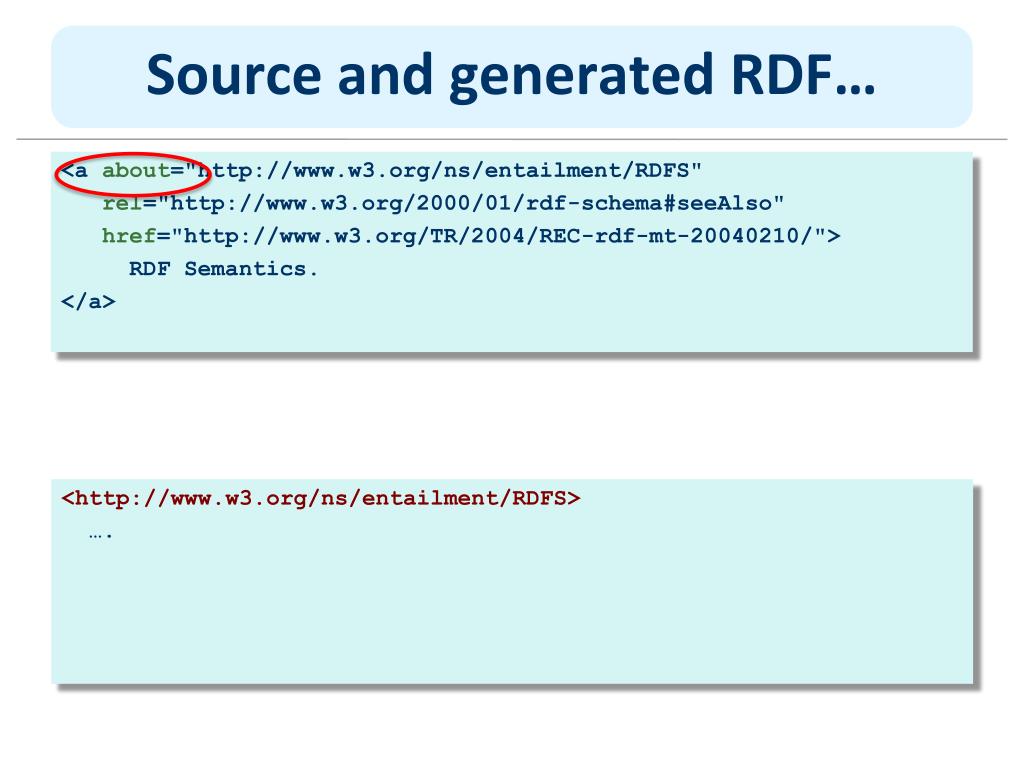Click the about attribute name in the source code
The height and width of the screenshot is (768, 1024).
(x=136, y=170)
